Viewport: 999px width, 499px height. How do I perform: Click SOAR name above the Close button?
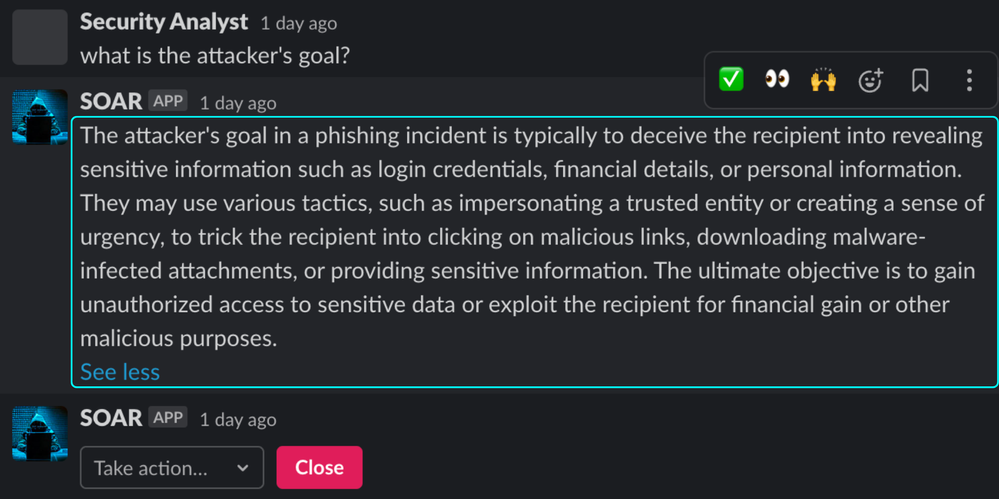111,418
